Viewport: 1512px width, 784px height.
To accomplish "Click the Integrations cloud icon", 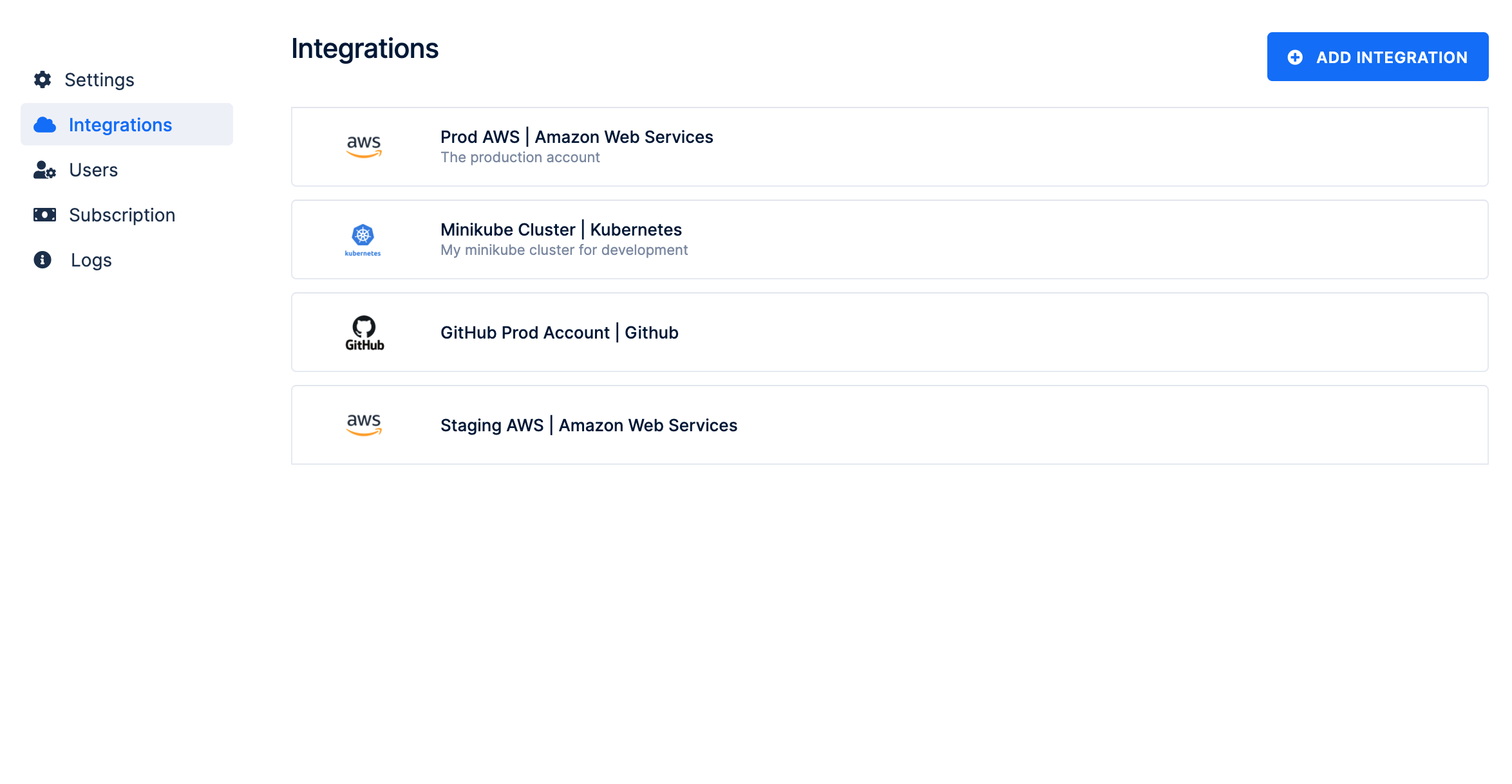I will [44, 125].
